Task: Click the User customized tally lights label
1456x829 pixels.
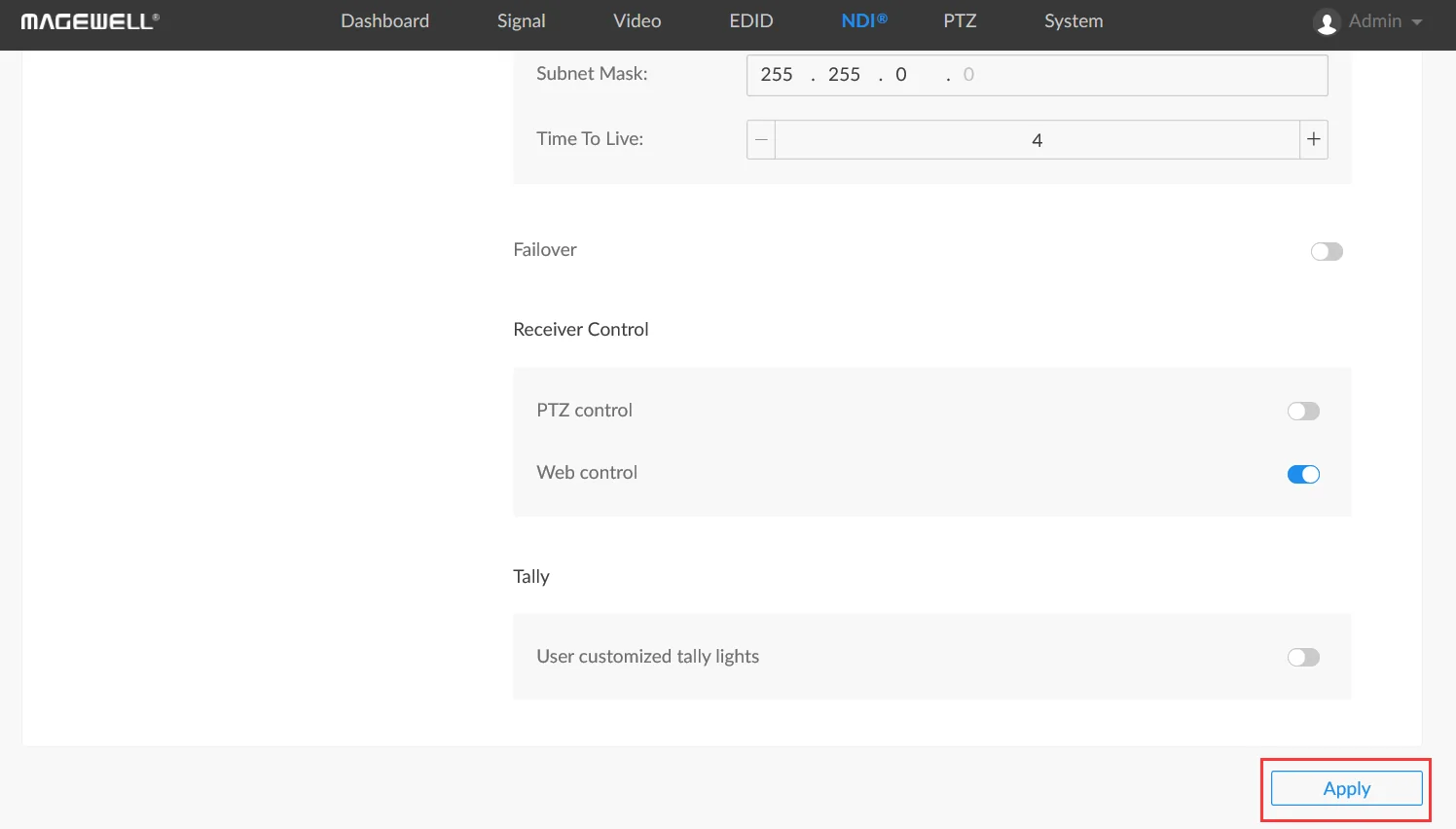Action: pos(648,657)
